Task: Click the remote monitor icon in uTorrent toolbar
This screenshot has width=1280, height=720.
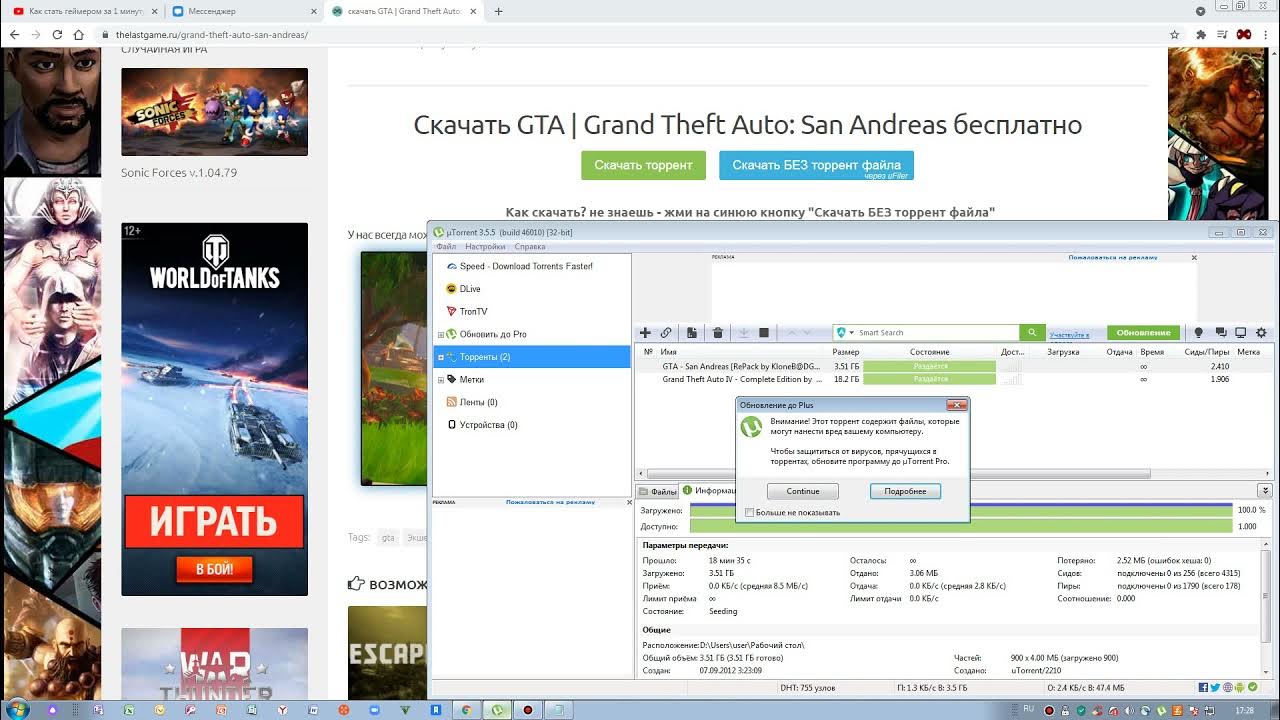Action: point(1241,333)
